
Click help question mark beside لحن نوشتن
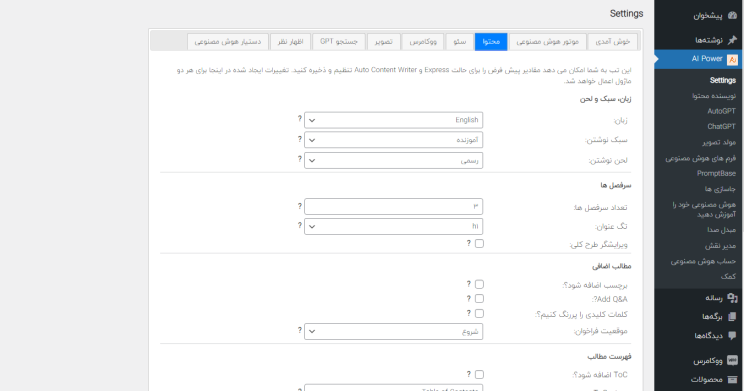point(299,159)
